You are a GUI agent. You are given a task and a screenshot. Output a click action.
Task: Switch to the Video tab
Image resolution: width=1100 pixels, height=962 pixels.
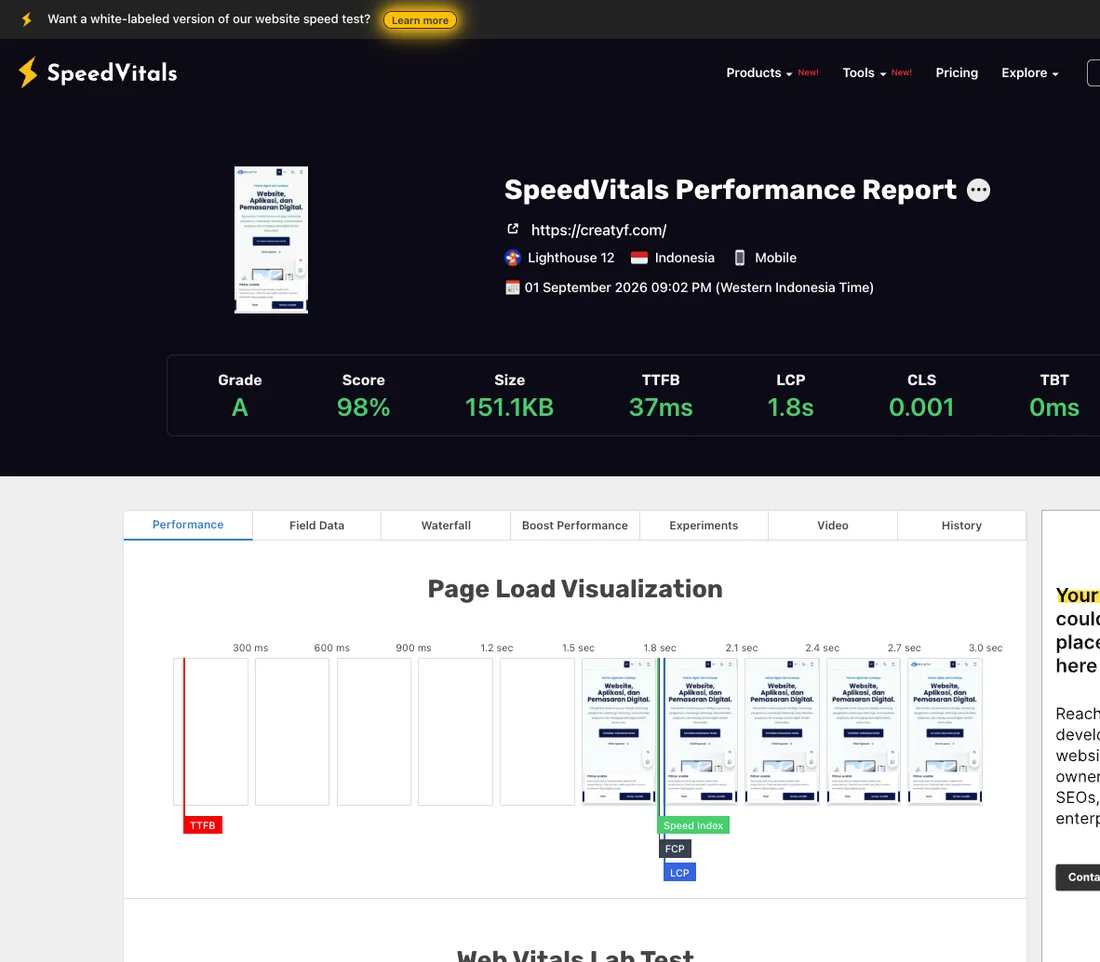coord(833,526)
